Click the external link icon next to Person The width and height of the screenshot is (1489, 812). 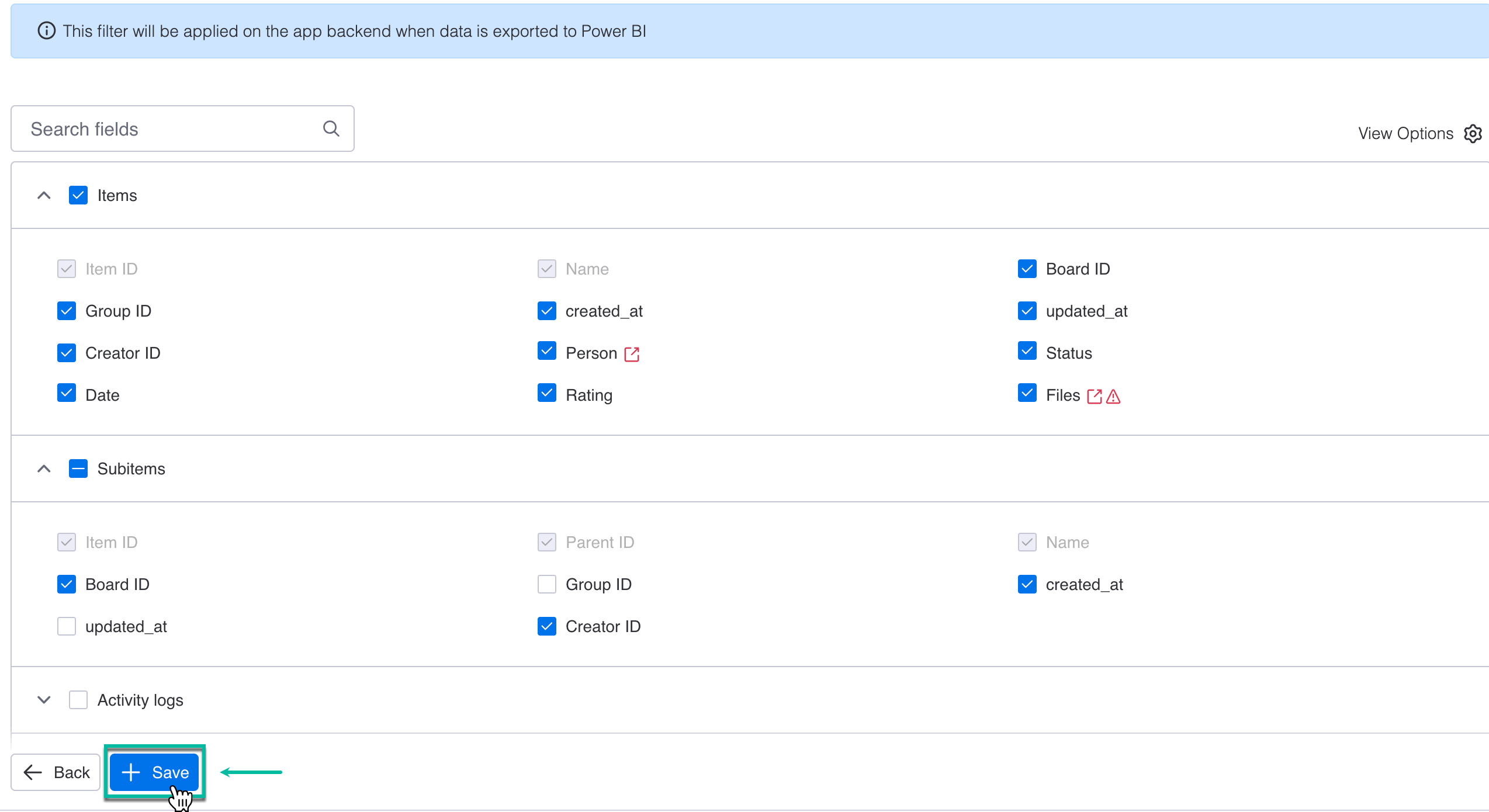pos(632,353)
